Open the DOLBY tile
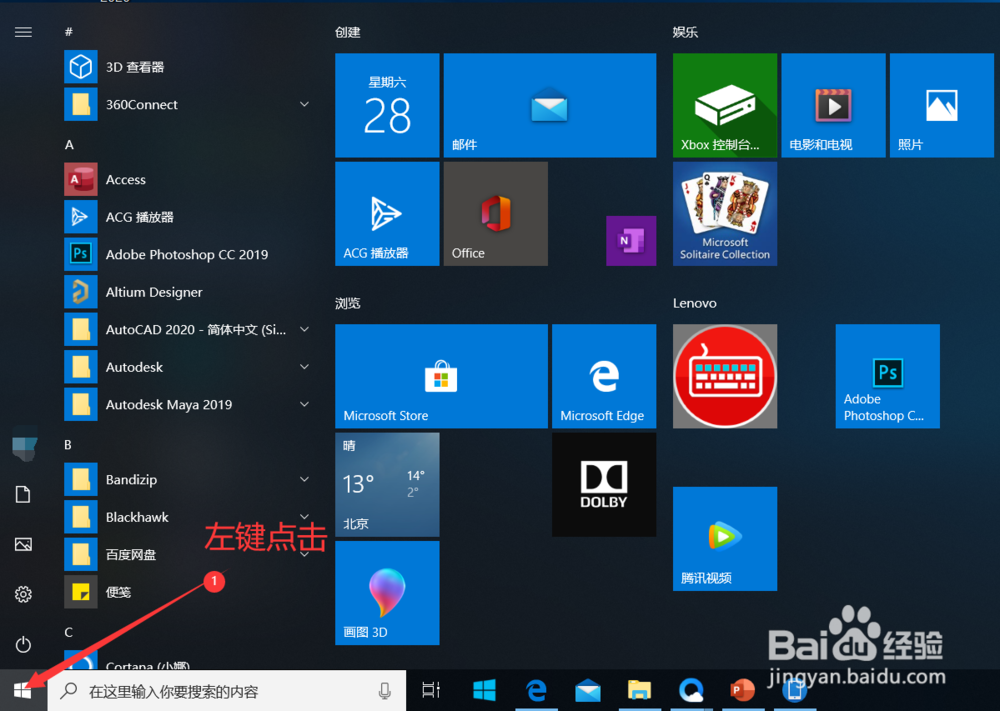This screenshot has width=1000, height=711. 604,485
